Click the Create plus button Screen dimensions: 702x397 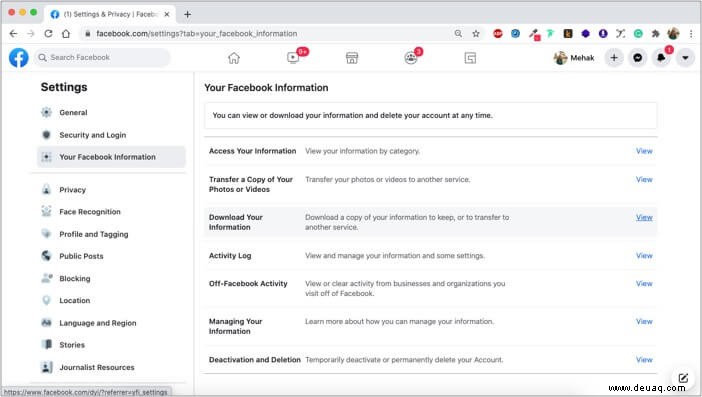tap(614, 58)
